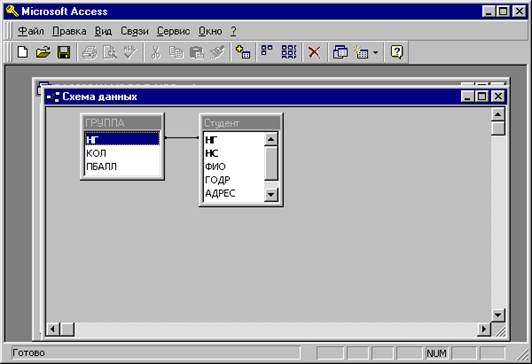This screenshot has width=532, height=364.
Task: Open the Database Window toolbar icon
Action: point(340,53)
